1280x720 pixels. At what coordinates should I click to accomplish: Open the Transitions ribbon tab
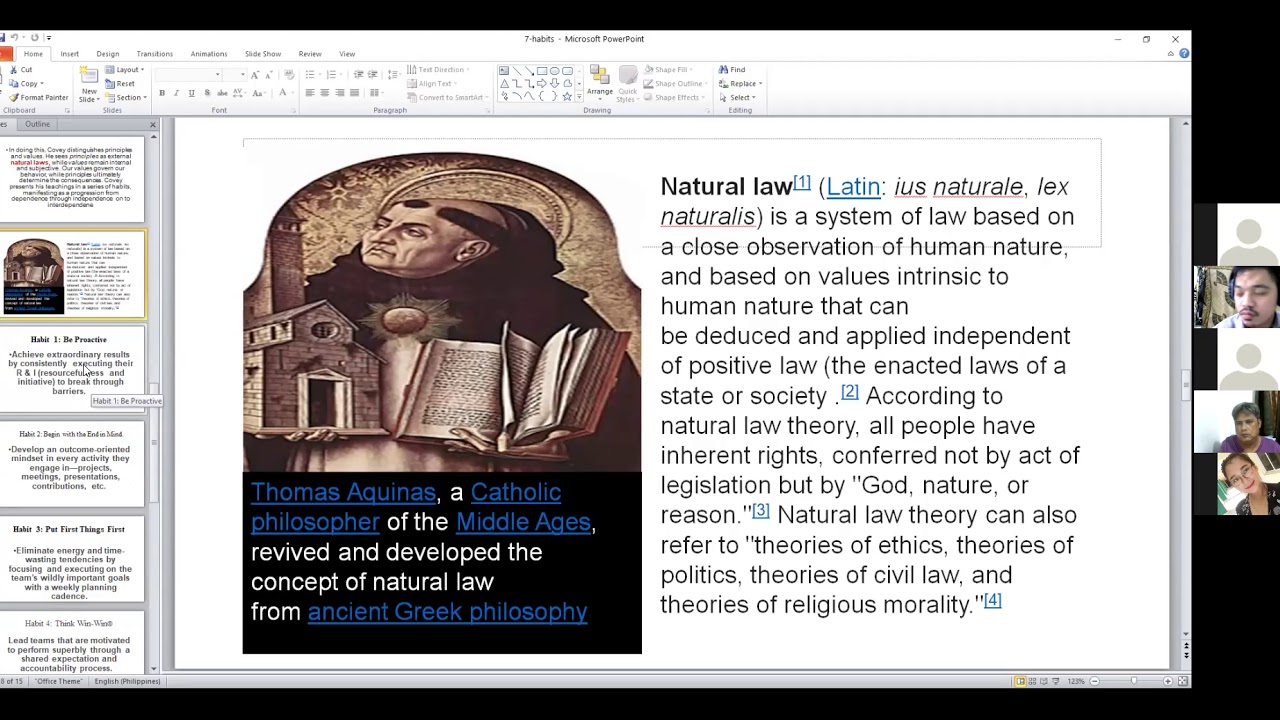pyautogui.click(x=155, y=54)
